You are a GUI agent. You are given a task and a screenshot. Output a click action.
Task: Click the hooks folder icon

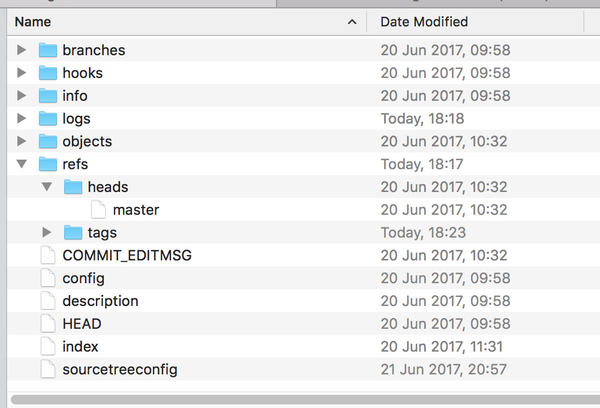tap(49, 73)
